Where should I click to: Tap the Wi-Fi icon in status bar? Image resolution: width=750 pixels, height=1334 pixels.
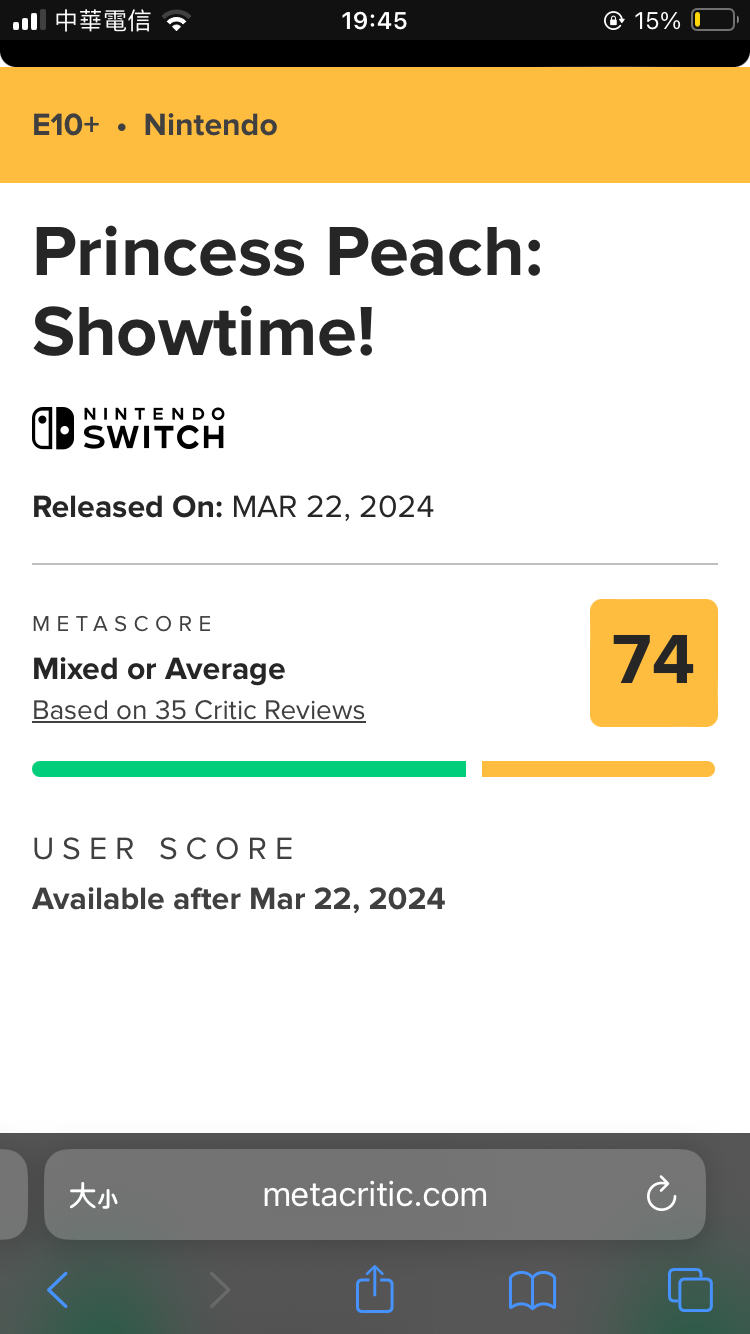(177, 21)
